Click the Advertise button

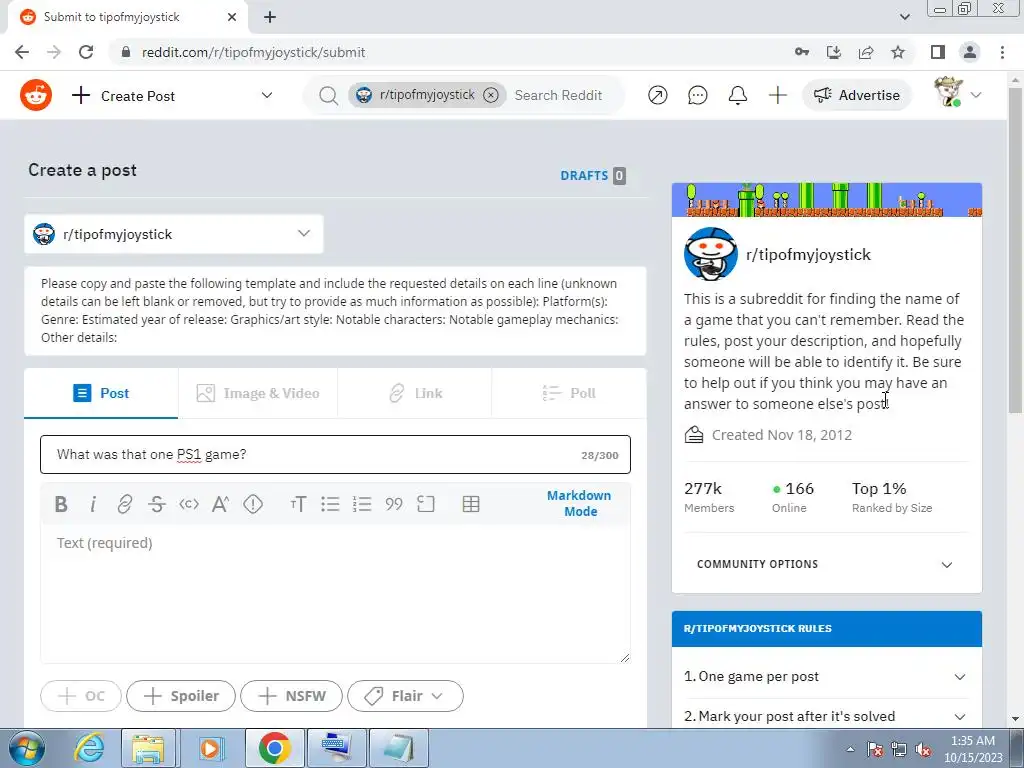tap(857, 95)
